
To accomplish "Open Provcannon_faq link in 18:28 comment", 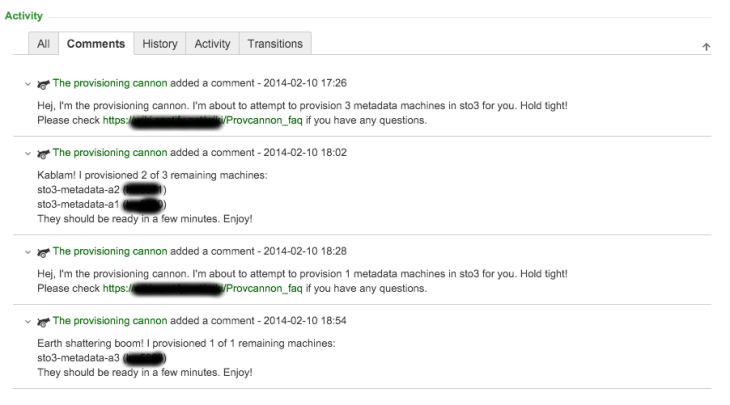I will pyautogui.click(x=203, y=288).
